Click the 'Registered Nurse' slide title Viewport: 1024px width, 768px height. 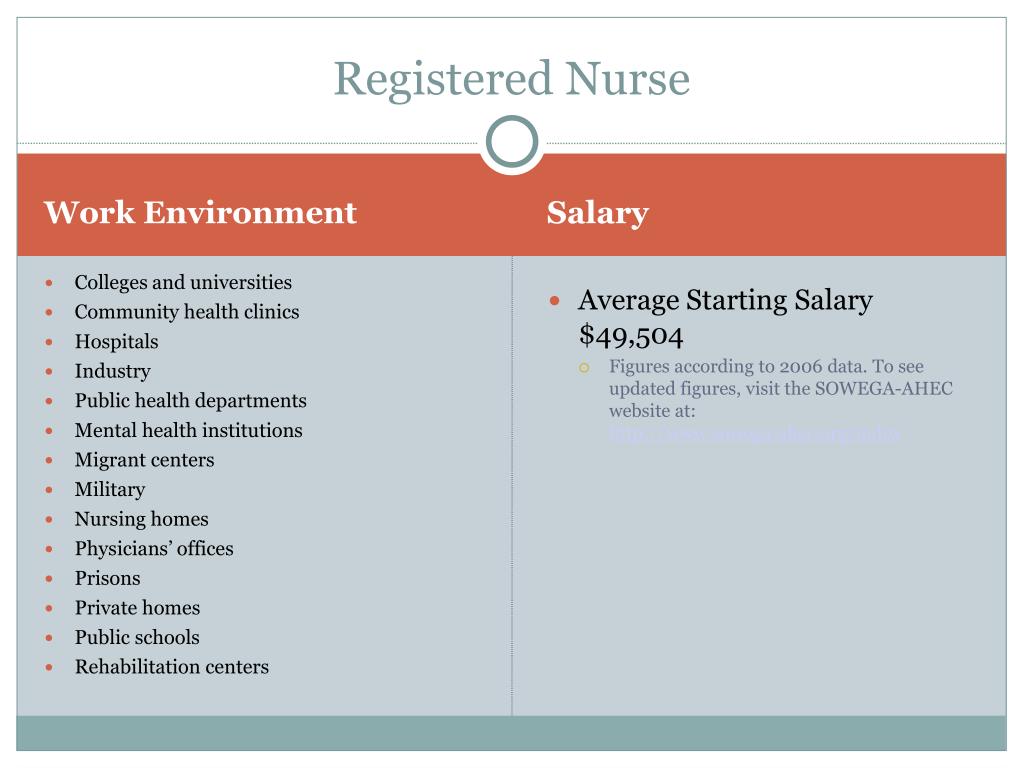(511, 79)
